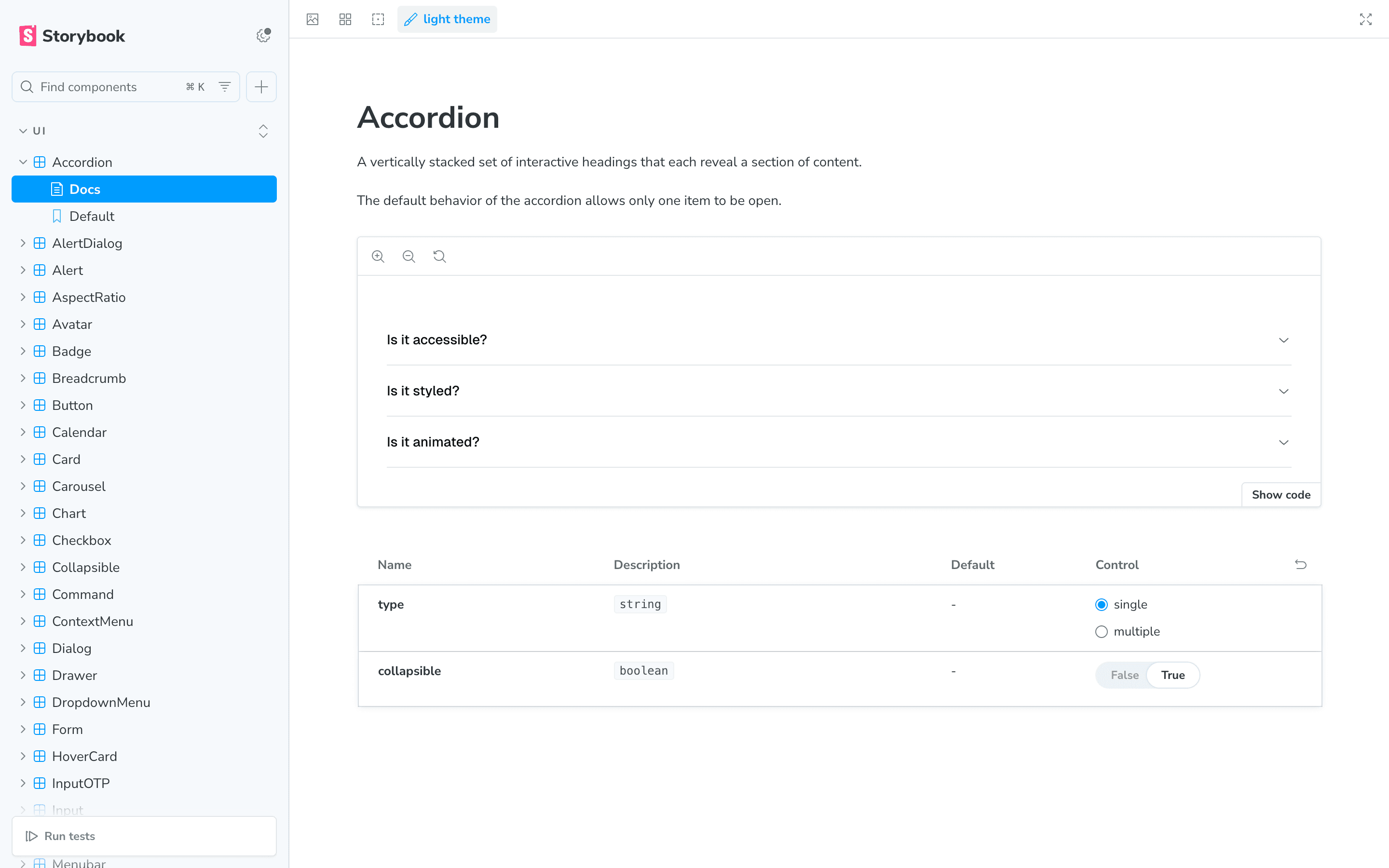Click the zoom out icon in preview
The image size is (1389, 868).
409,256
